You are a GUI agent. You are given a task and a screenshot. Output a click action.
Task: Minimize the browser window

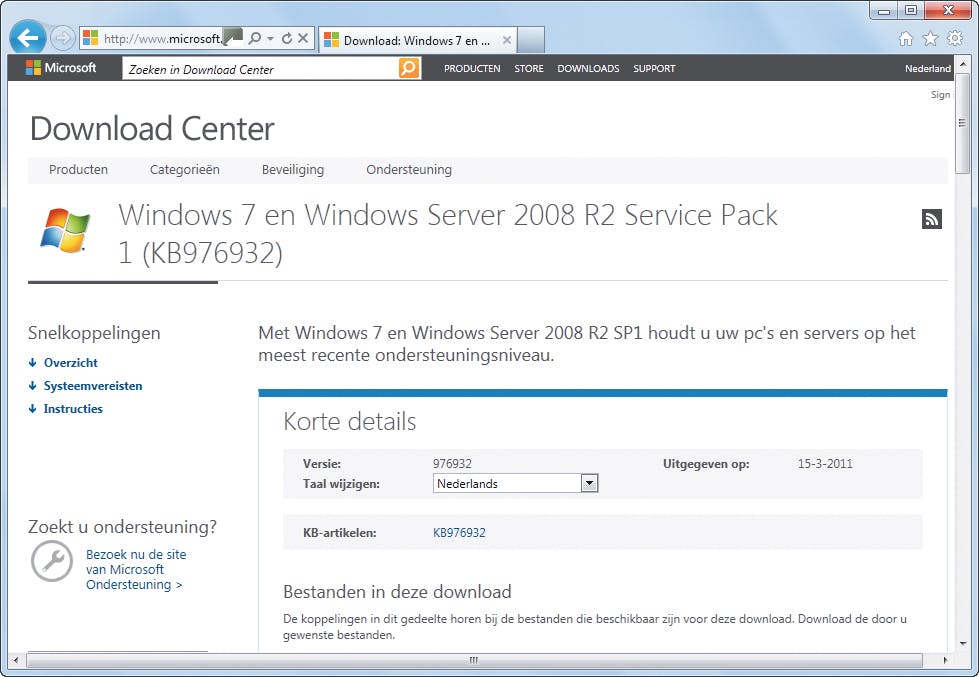click(x=883, y=11)
